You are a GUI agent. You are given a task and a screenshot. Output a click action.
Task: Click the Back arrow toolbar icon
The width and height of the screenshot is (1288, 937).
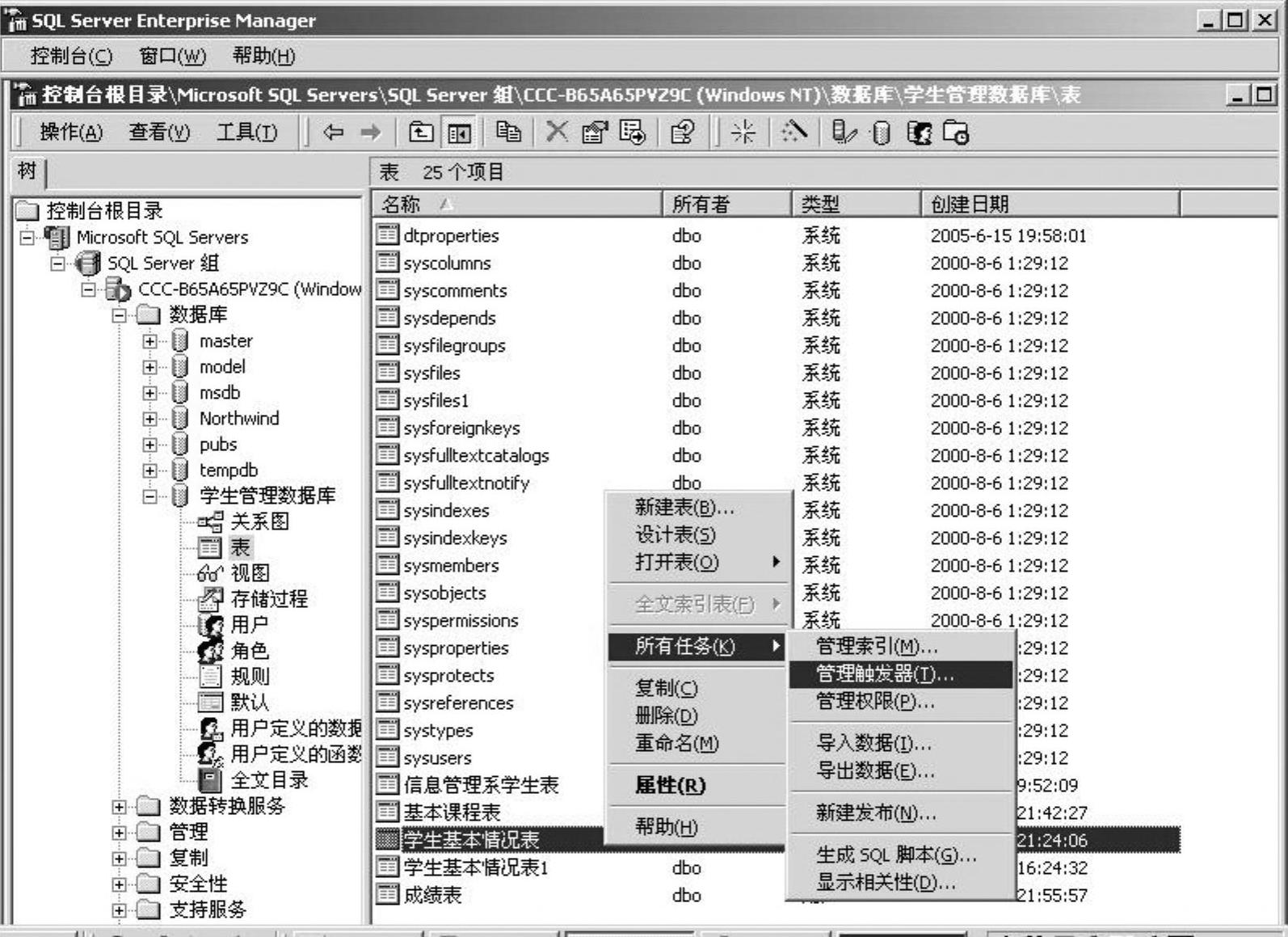(332, 132)
